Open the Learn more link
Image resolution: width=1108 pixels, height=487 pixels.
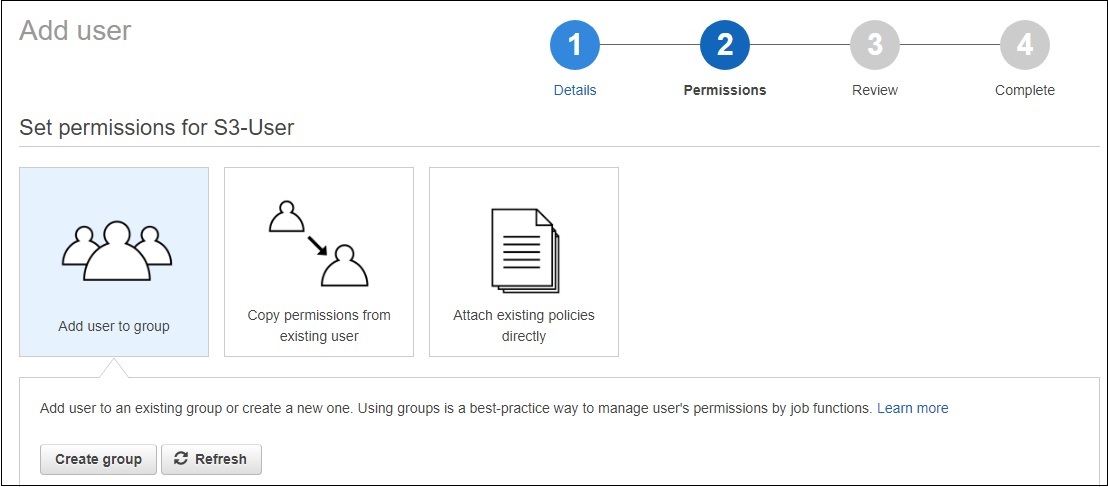click(x=912, y=408)
